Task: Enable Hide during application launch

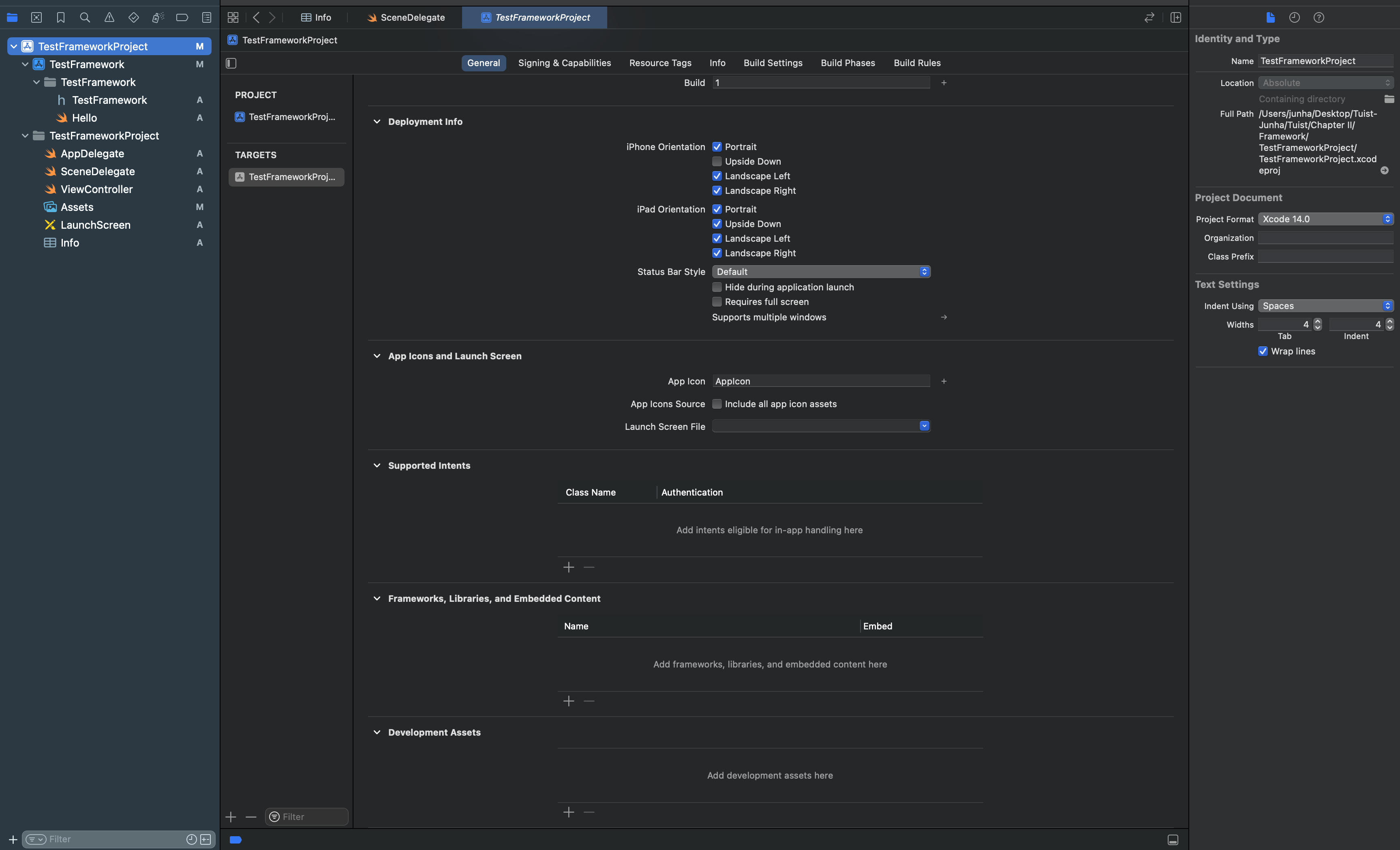Action: coord(717,287)
